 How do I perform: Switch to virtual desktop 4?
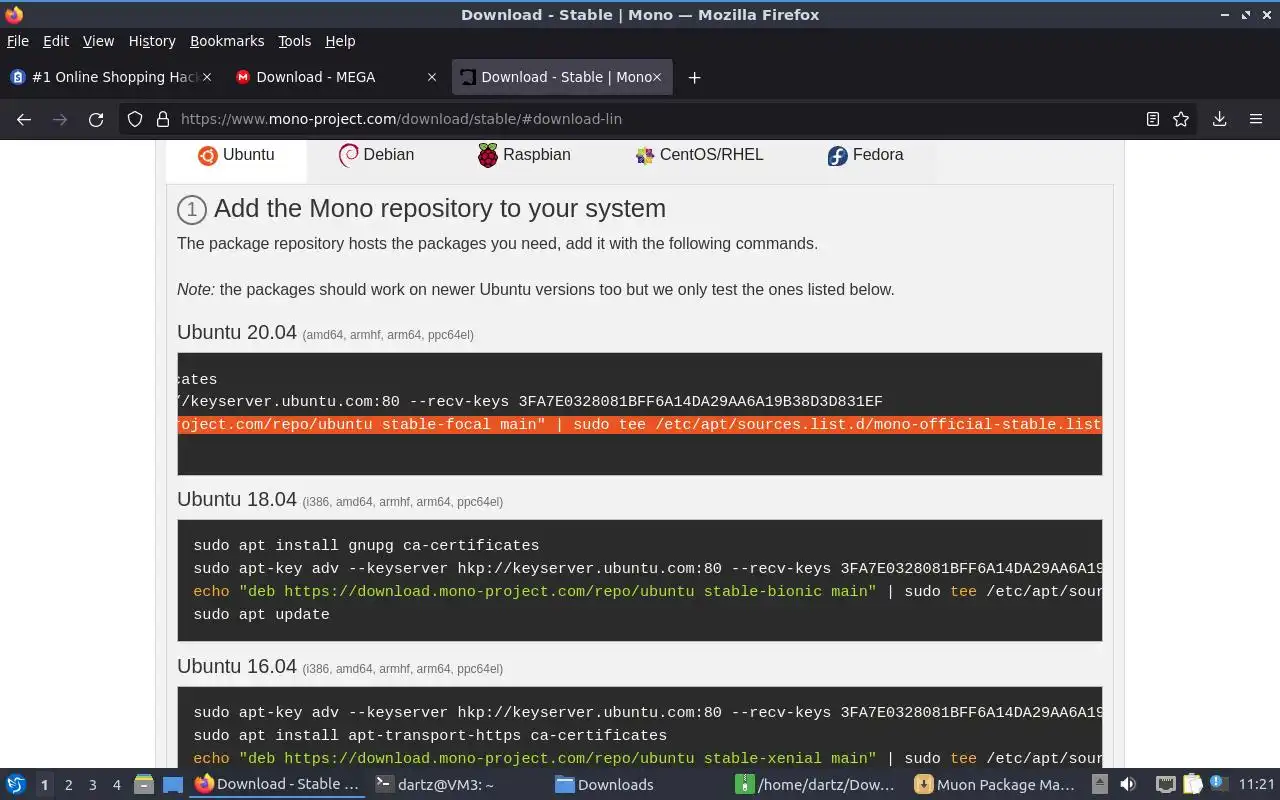[116, 785]
